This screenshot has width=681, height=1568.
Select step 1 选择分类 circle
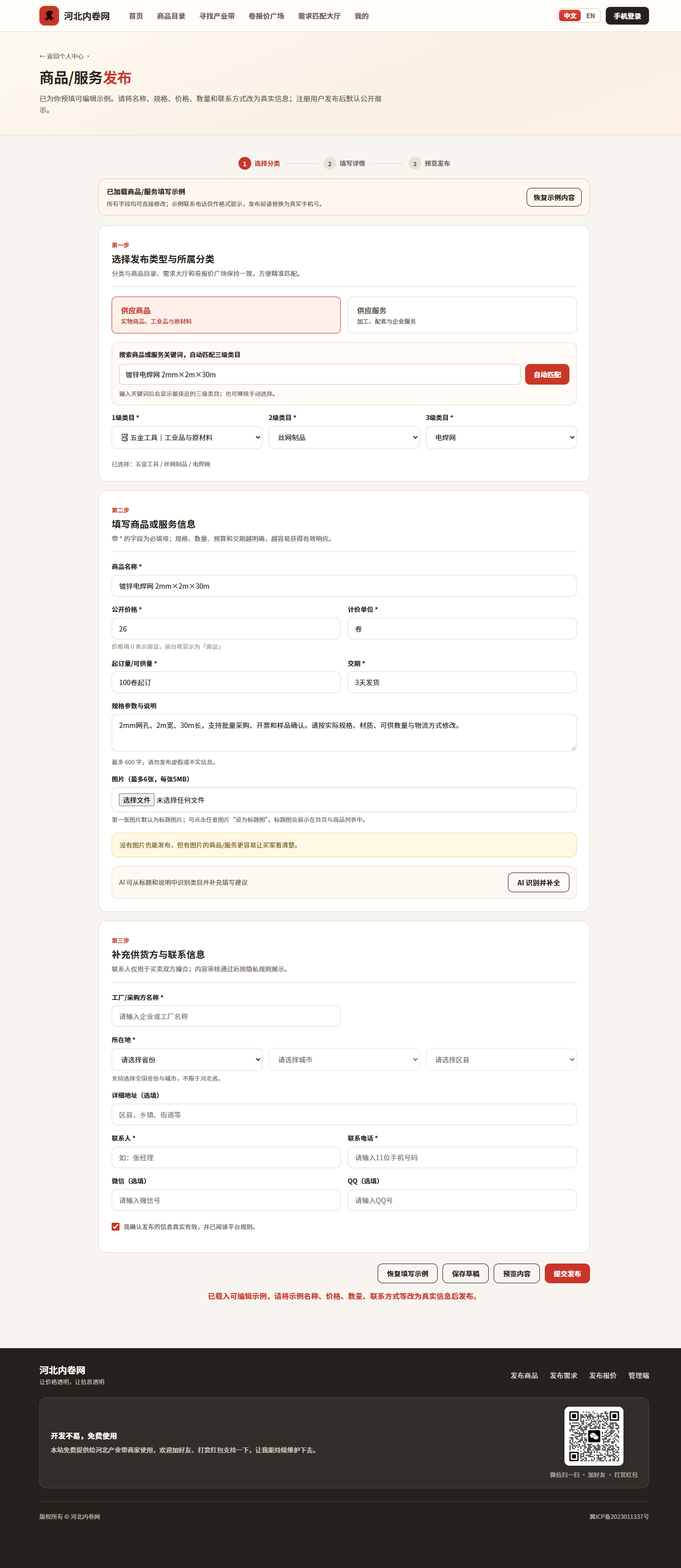[245, 163]
